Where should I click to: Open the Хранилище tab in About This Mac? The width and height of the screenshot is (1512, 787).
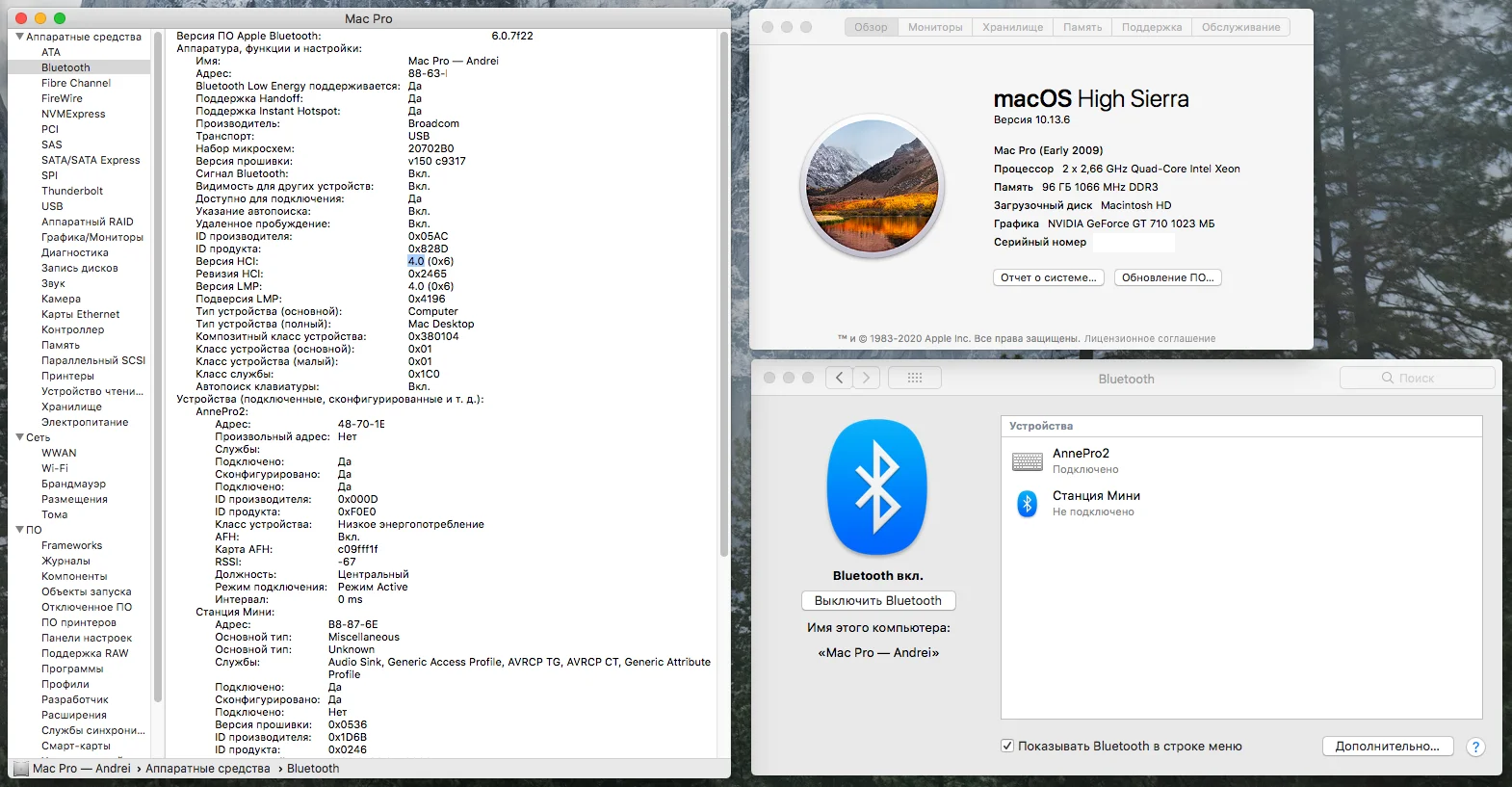click(1013, 27)
